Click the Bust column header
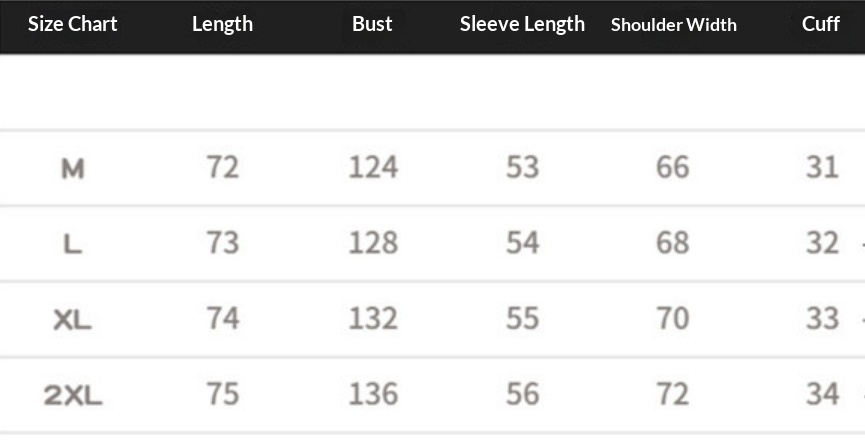 point(372,24)
